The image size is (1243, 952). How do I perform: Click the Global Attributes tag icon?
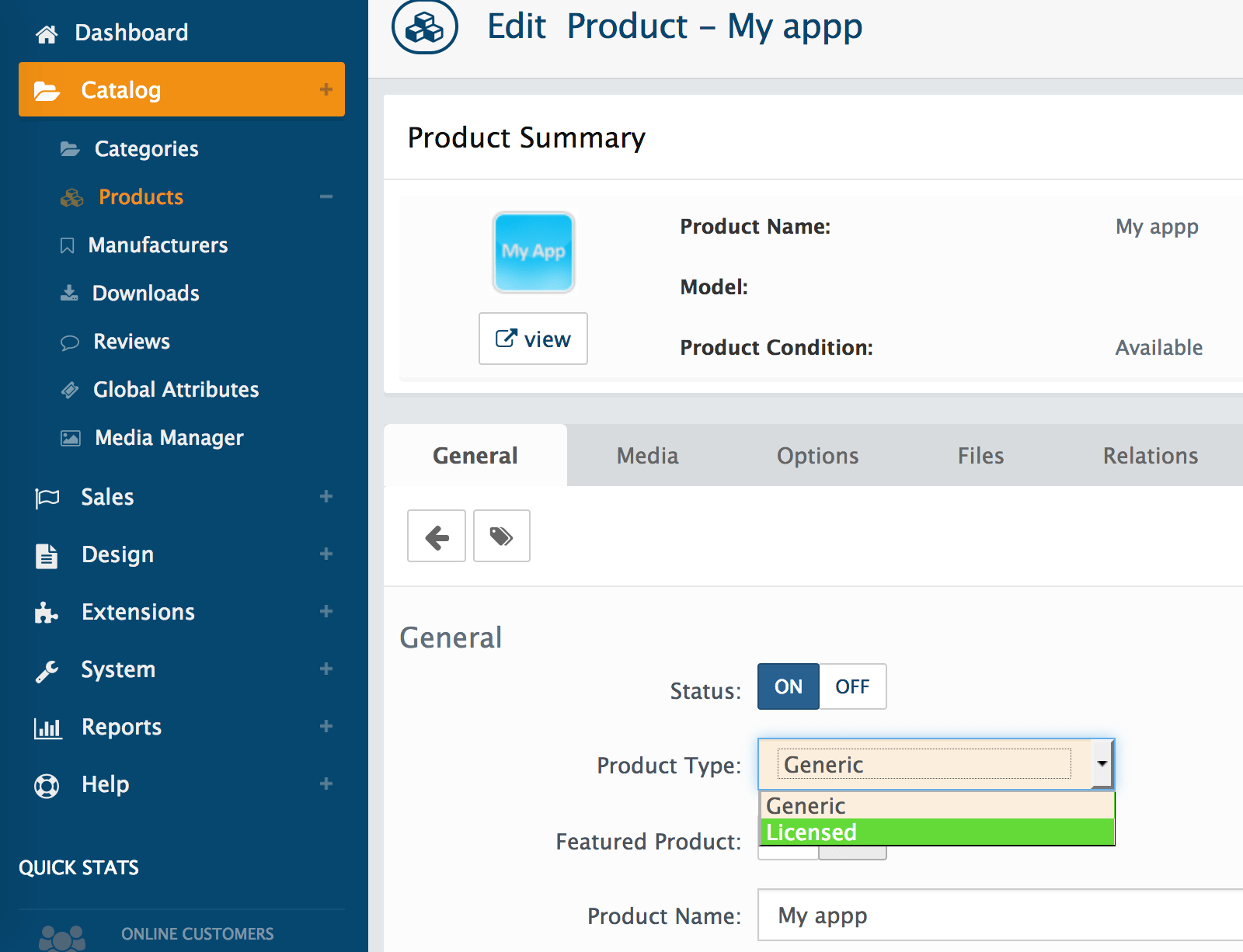coord(70,390)
